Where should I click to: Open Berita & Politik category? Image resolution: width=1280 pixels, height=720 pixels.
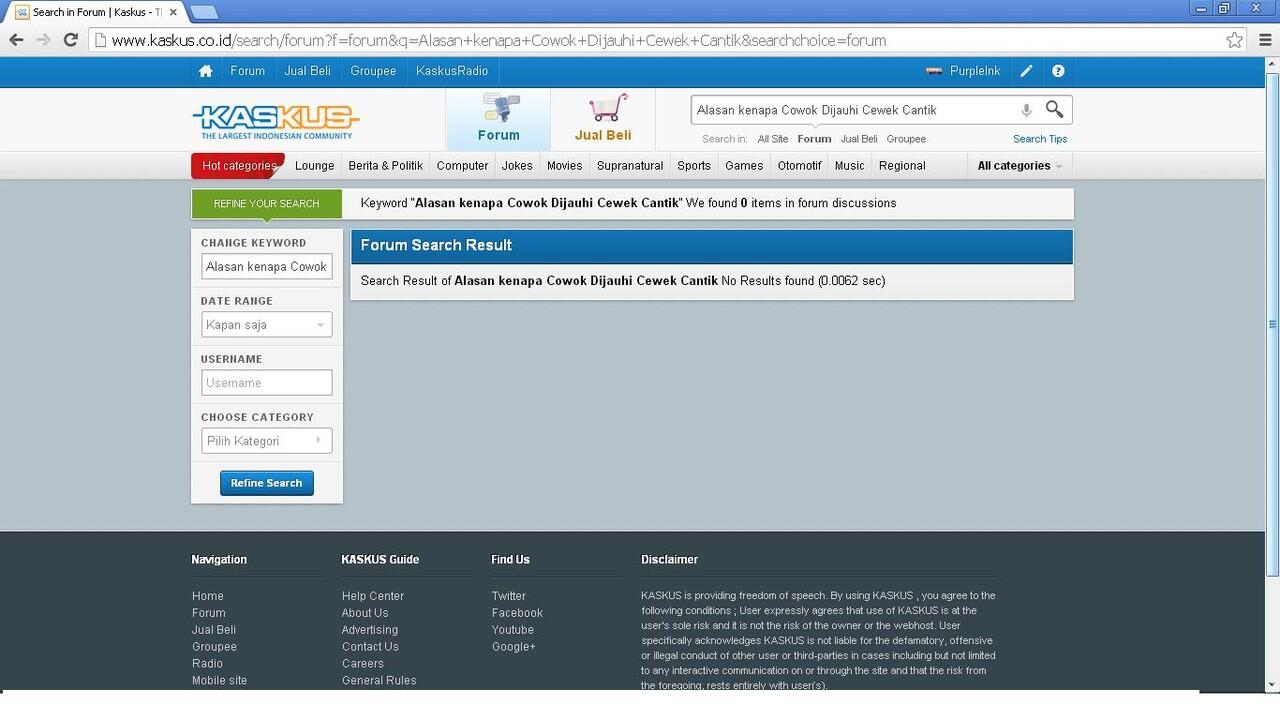point(385,166)
